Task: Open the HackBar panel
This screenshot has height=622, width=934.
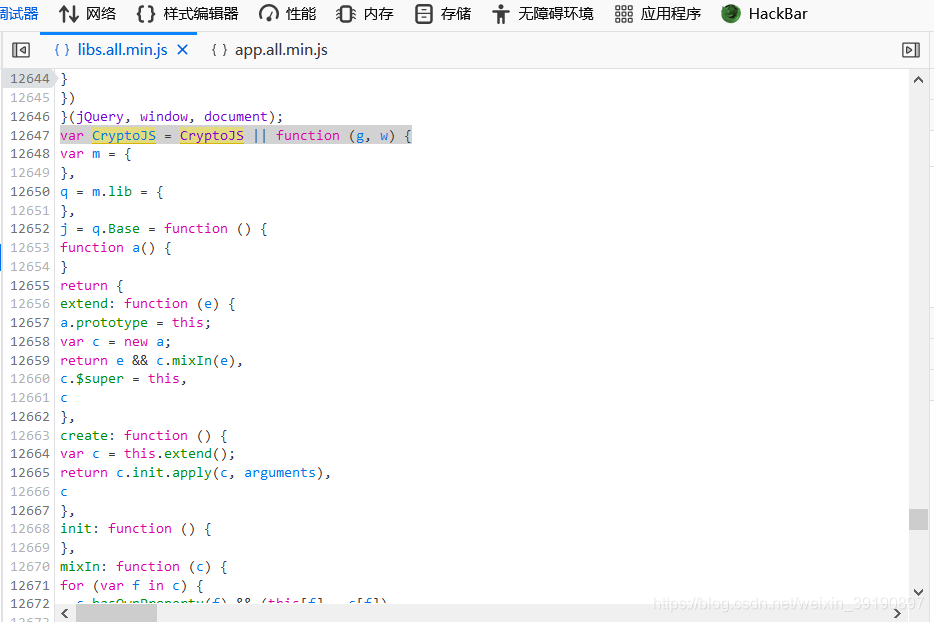Action: 764,14
